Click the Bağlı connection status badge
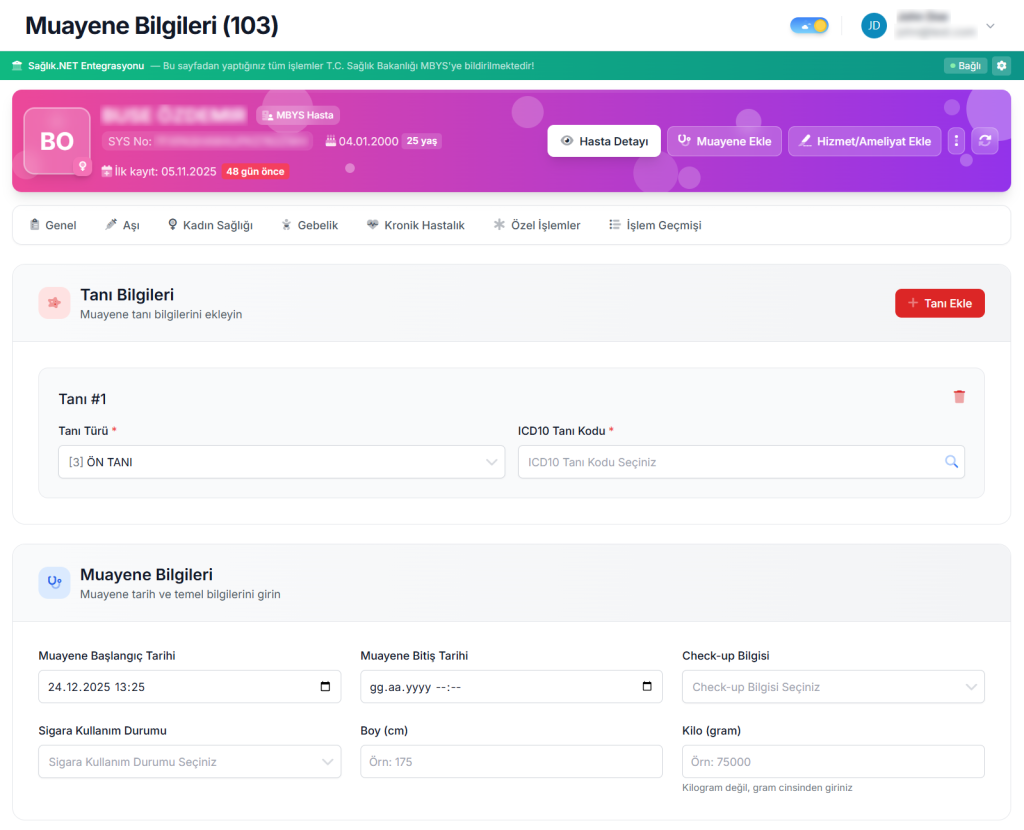Screen dimensions: 1024x830 [965, 66]
